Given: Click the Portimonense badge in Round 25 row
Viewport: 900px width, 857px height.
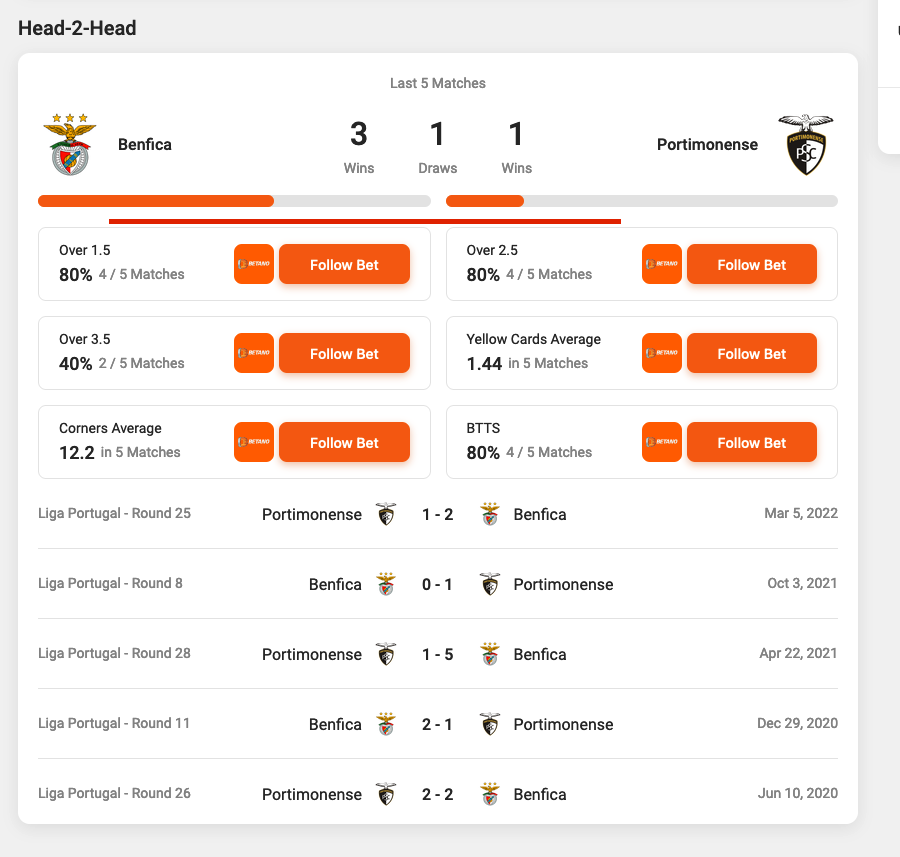Looking at the screenshot, I should point(386,514).
